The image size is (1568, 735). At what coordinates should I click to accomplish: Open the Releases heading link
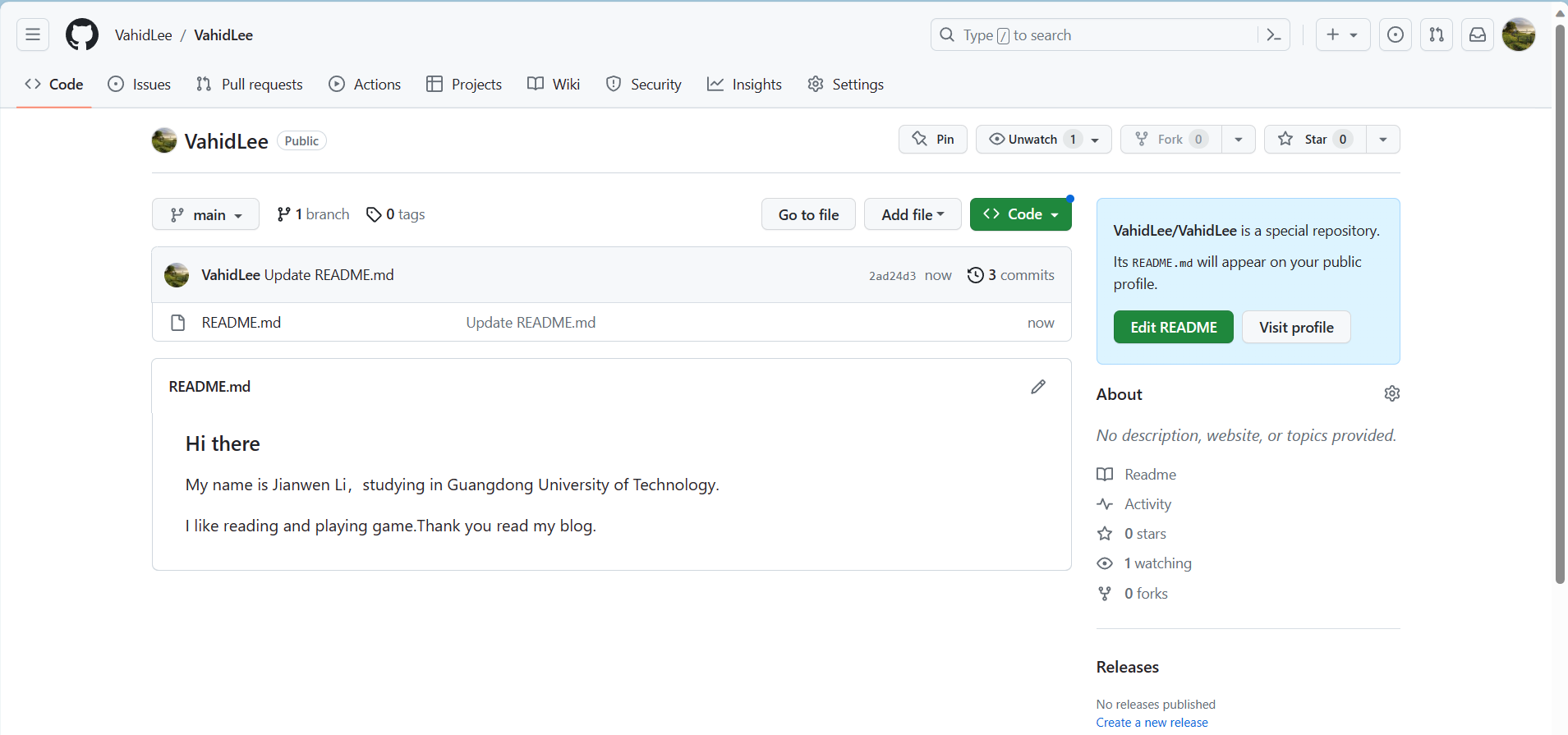point(1127,668)
